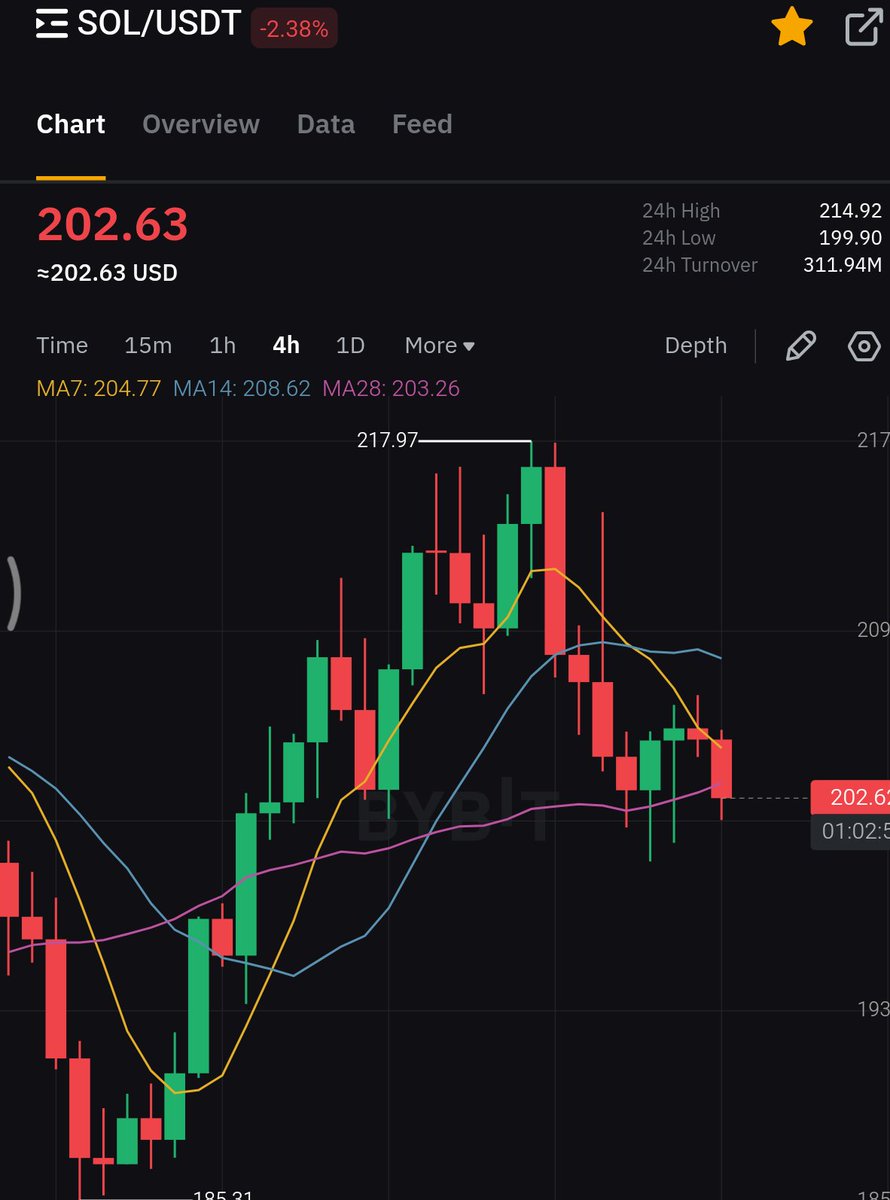Switch to the Overview tab
The width and height of the screenshot is (890, 1200).
[x=201, y=124]
